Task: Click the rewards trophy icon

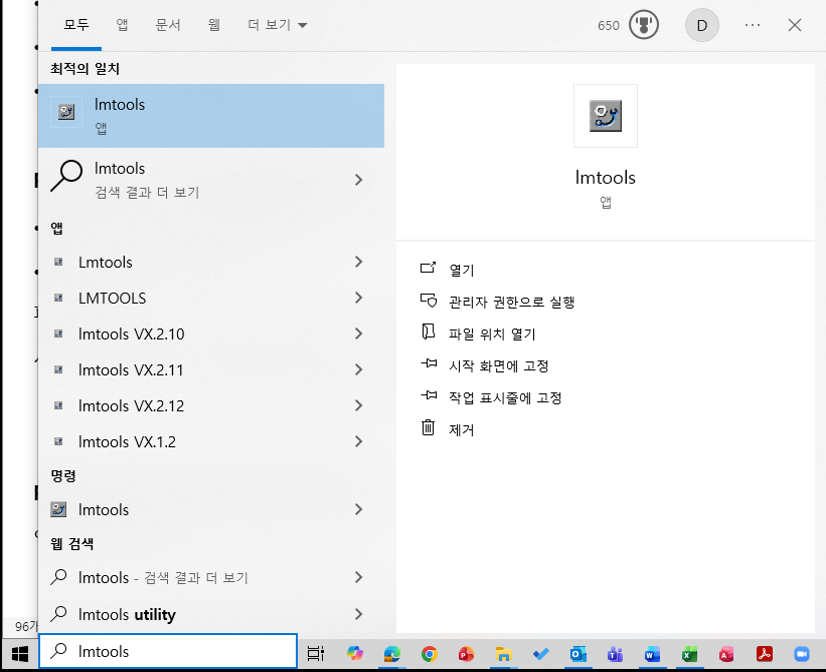Action: 643,25
